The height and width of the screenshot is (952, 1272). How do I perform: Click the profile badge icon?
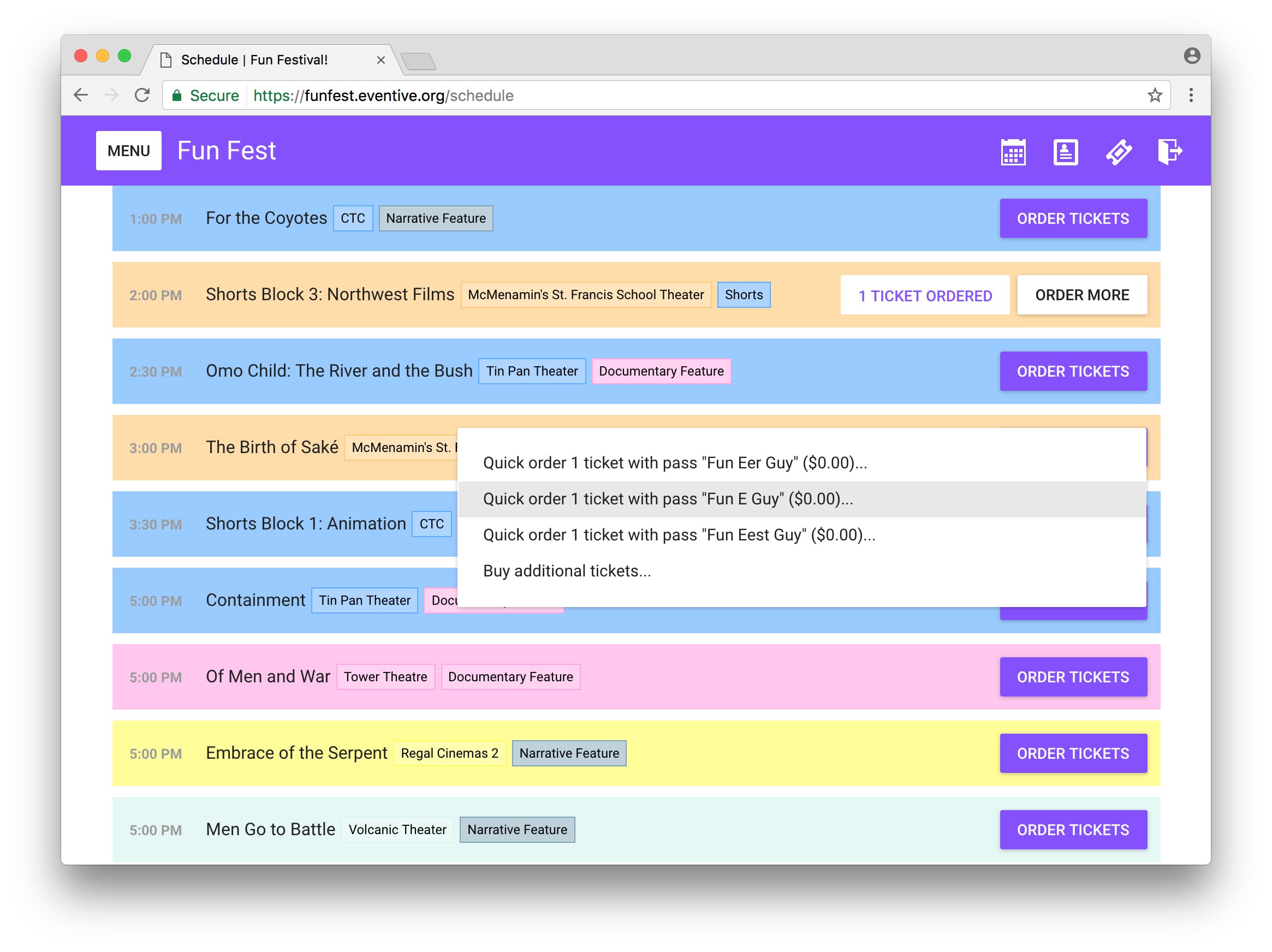point(1065,152)
